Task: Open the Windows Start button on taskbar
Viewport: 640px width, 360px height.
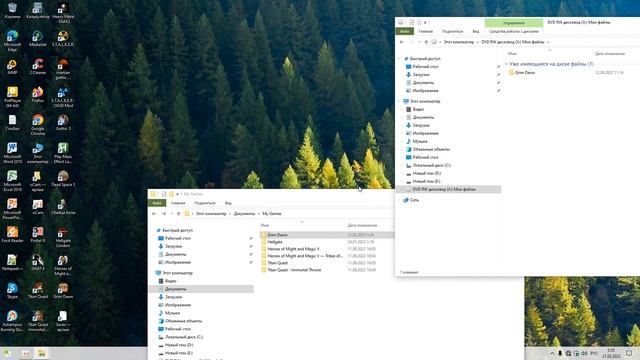Action: (7, 353)
